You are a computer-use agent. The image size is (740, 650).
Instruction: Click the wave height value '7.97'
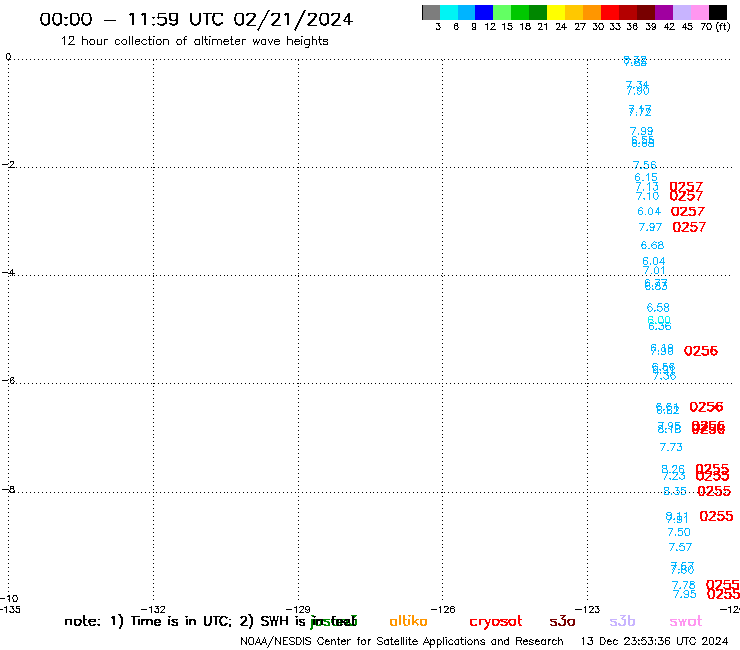pos(650,227)
